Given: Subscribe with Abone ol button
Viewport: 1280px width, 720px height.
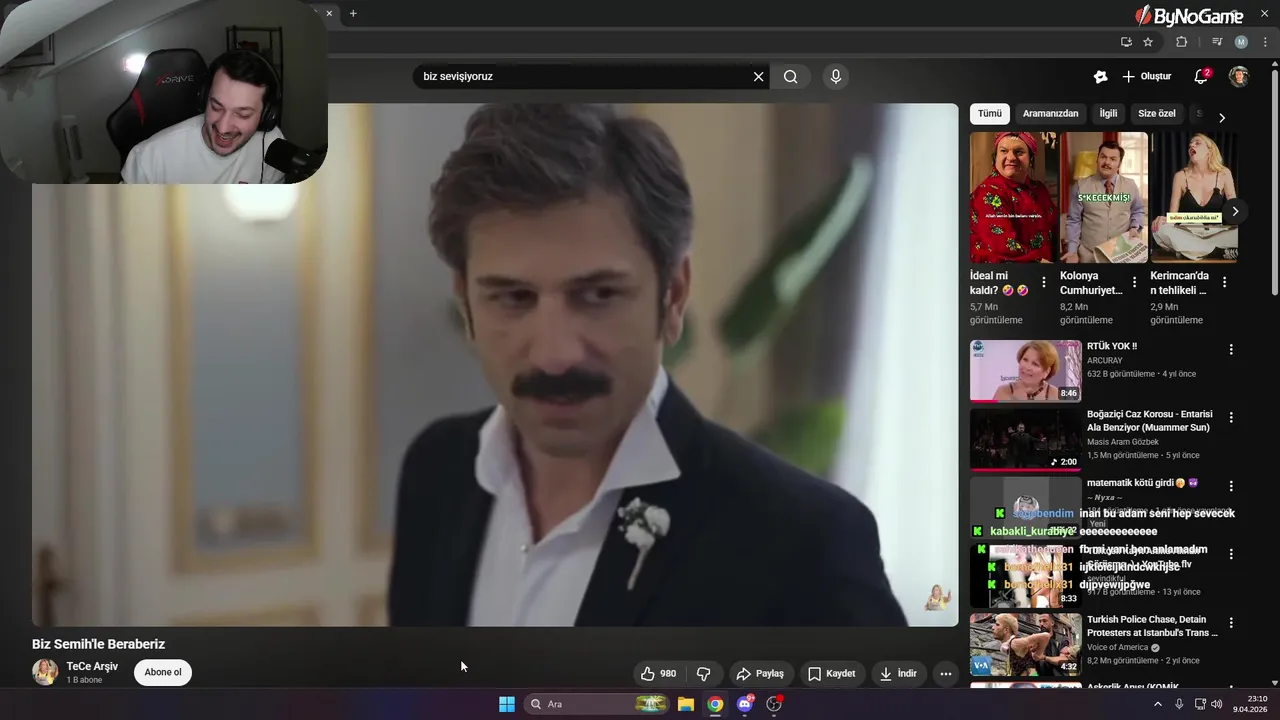Looking at the screenshot, I should pyautogui.click(x=163, y=673).
